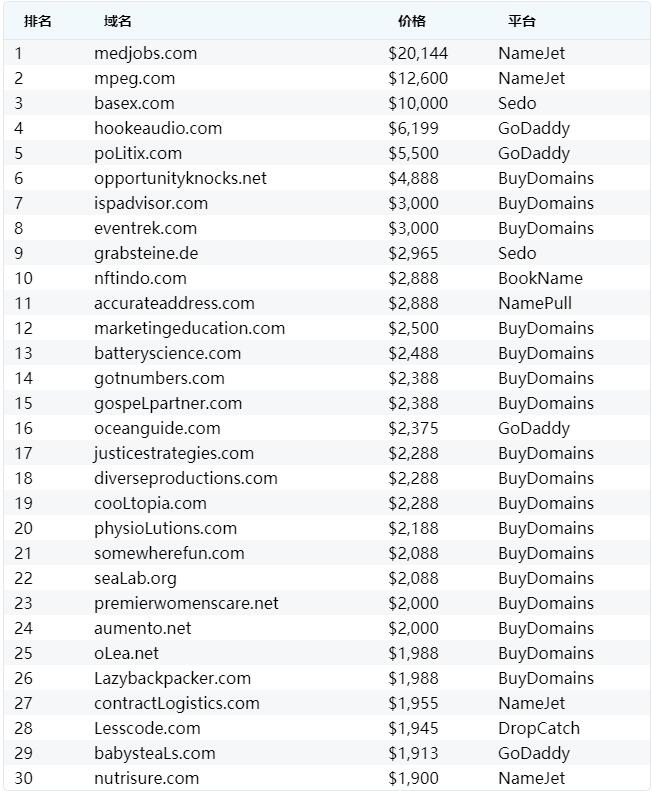652x791 pixels.
Task: Click the 排名 column header
Action: click(x=37, y=21)
